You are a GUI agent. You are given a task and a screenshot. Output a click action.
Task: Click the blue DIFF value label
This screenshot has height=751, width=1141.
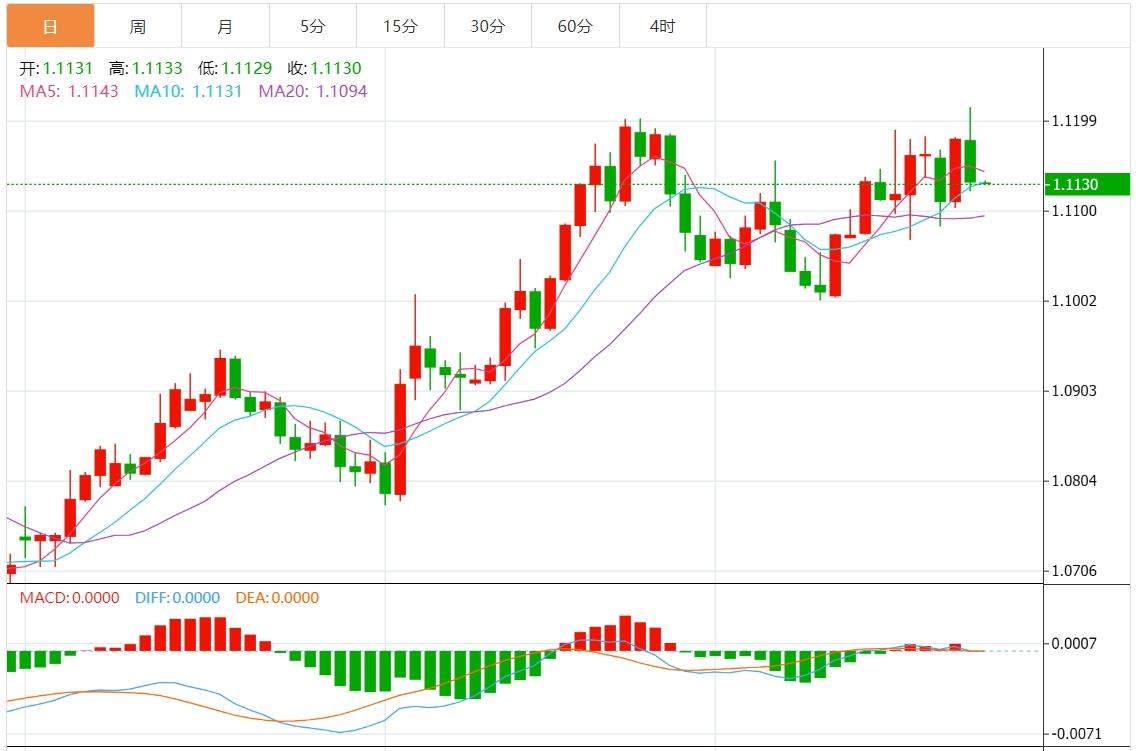pos(176,598)
